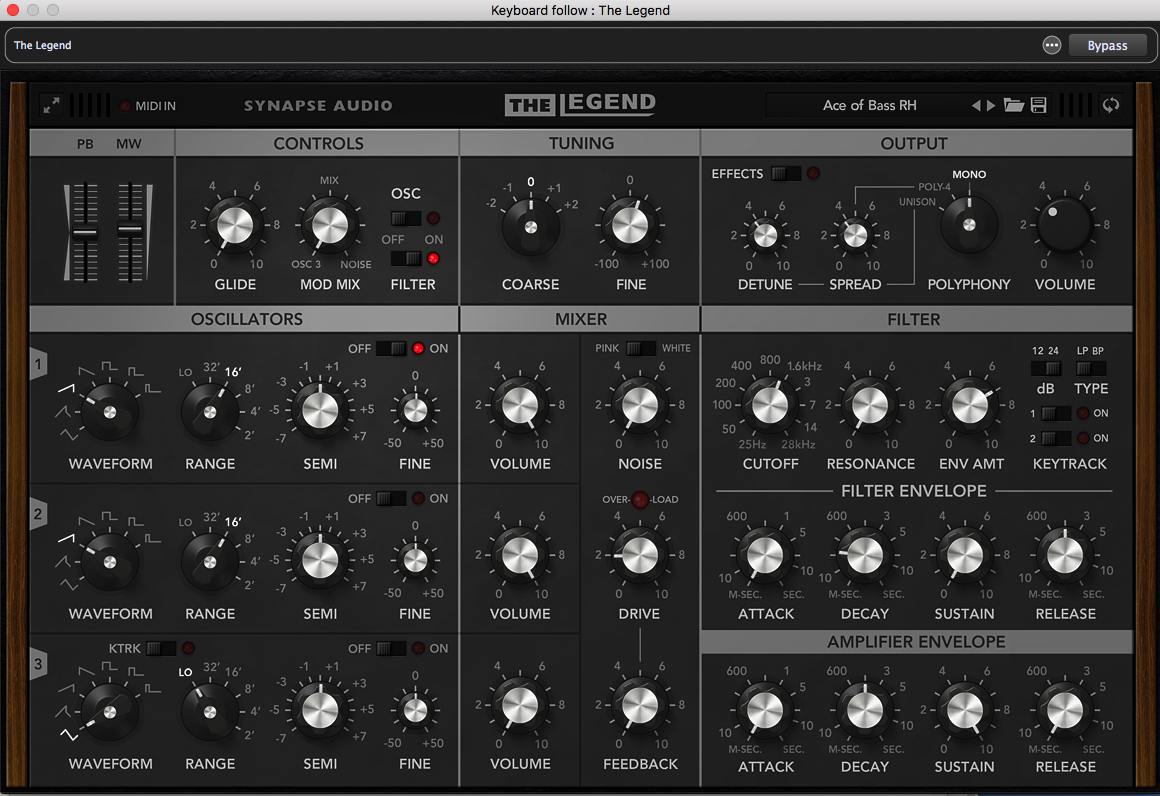Click oscillator 1 Range knob
Viewport: 1160px width, 796px height.
click(210, 412)
